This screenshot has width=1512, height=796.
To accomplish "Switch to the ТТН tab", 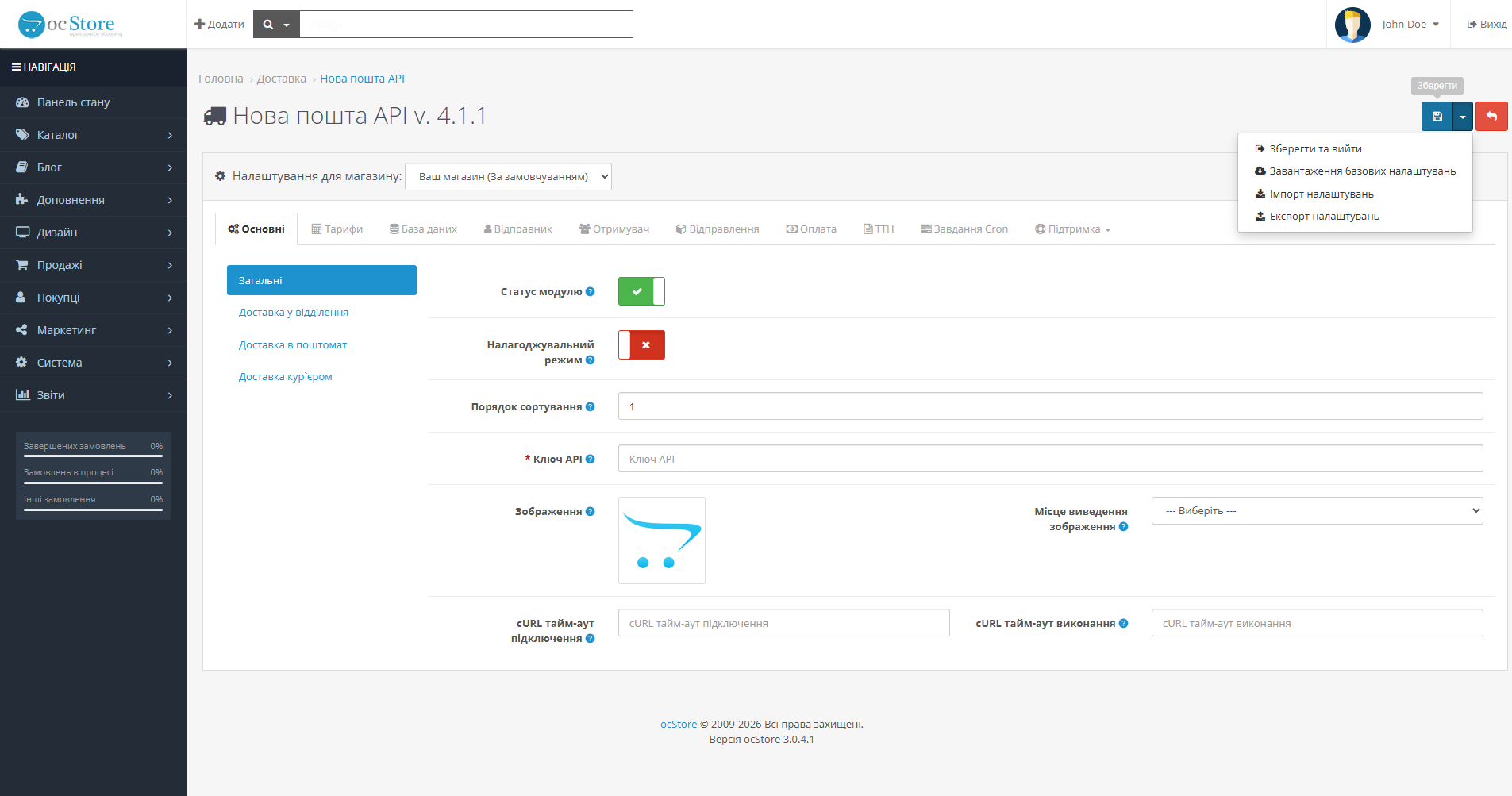I will 879,229.
